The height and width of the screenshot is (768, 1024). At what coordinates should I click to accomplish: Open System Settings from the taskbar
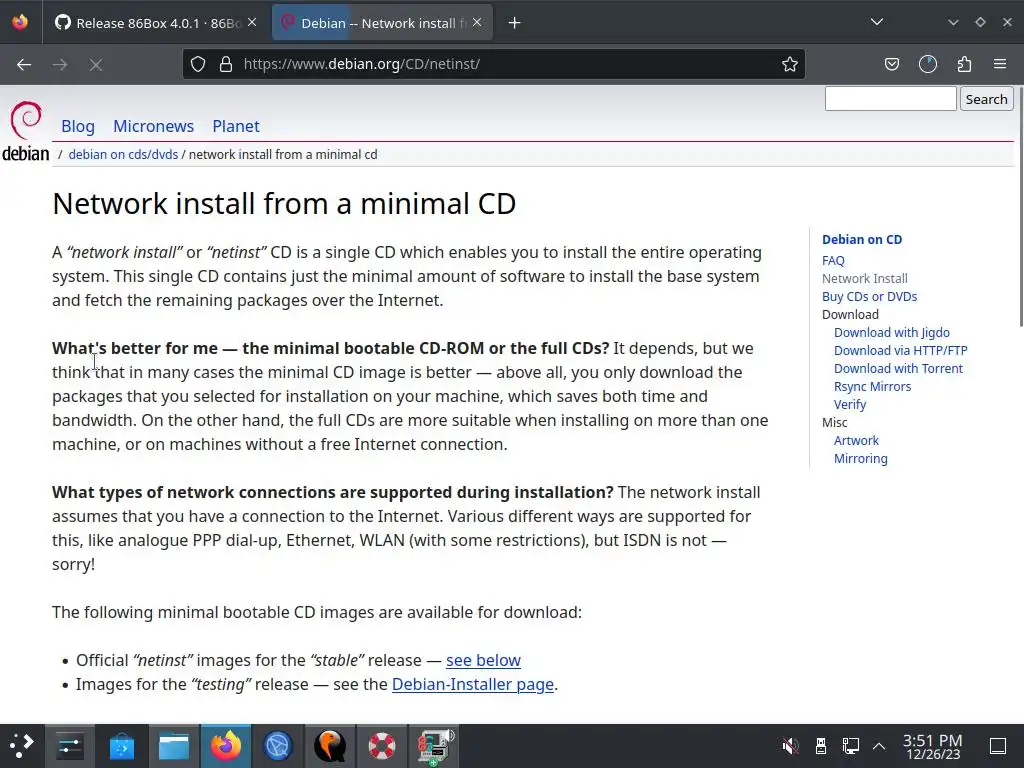[69, 745]
